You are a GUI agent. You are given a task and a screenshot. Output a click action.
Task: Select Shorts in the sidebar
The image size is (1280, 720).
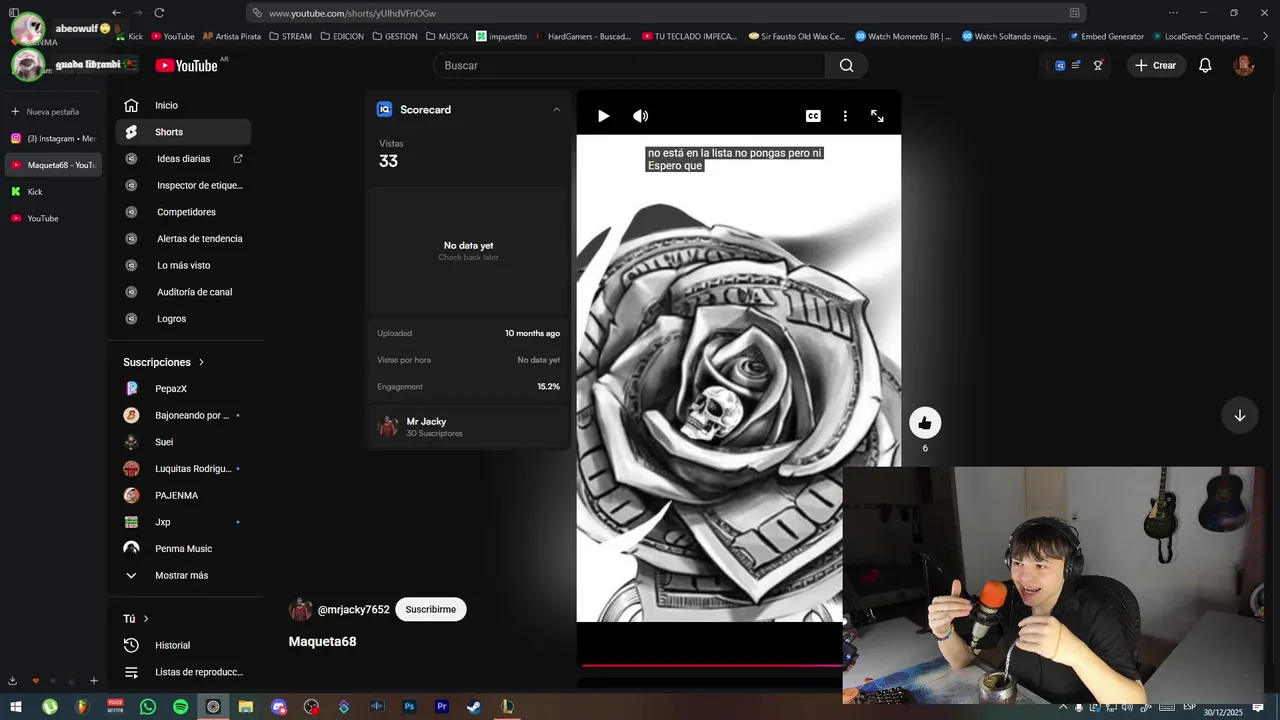(183, 132)
